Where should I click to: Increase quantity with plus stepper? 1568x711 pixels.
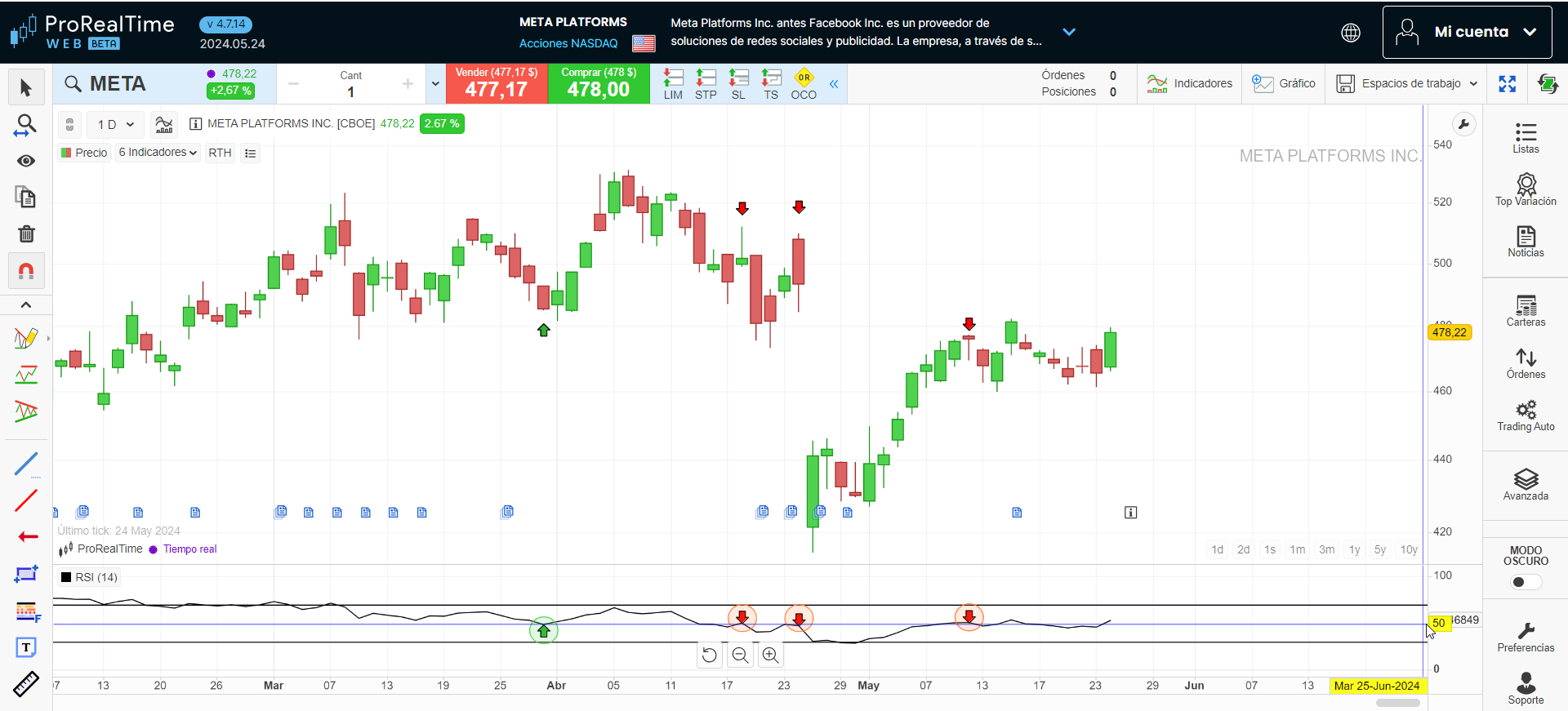tap(408, 84)
